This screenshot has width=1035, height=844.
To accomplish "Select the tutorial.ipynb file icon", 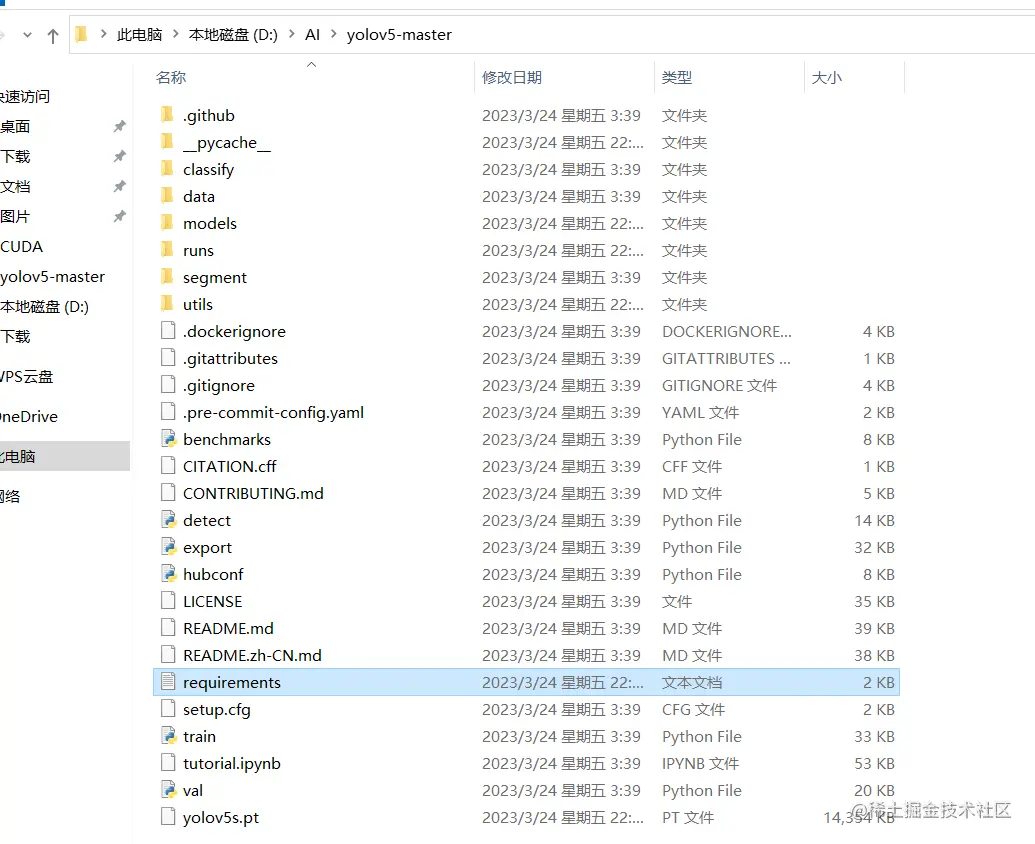I will coord(168,763).
